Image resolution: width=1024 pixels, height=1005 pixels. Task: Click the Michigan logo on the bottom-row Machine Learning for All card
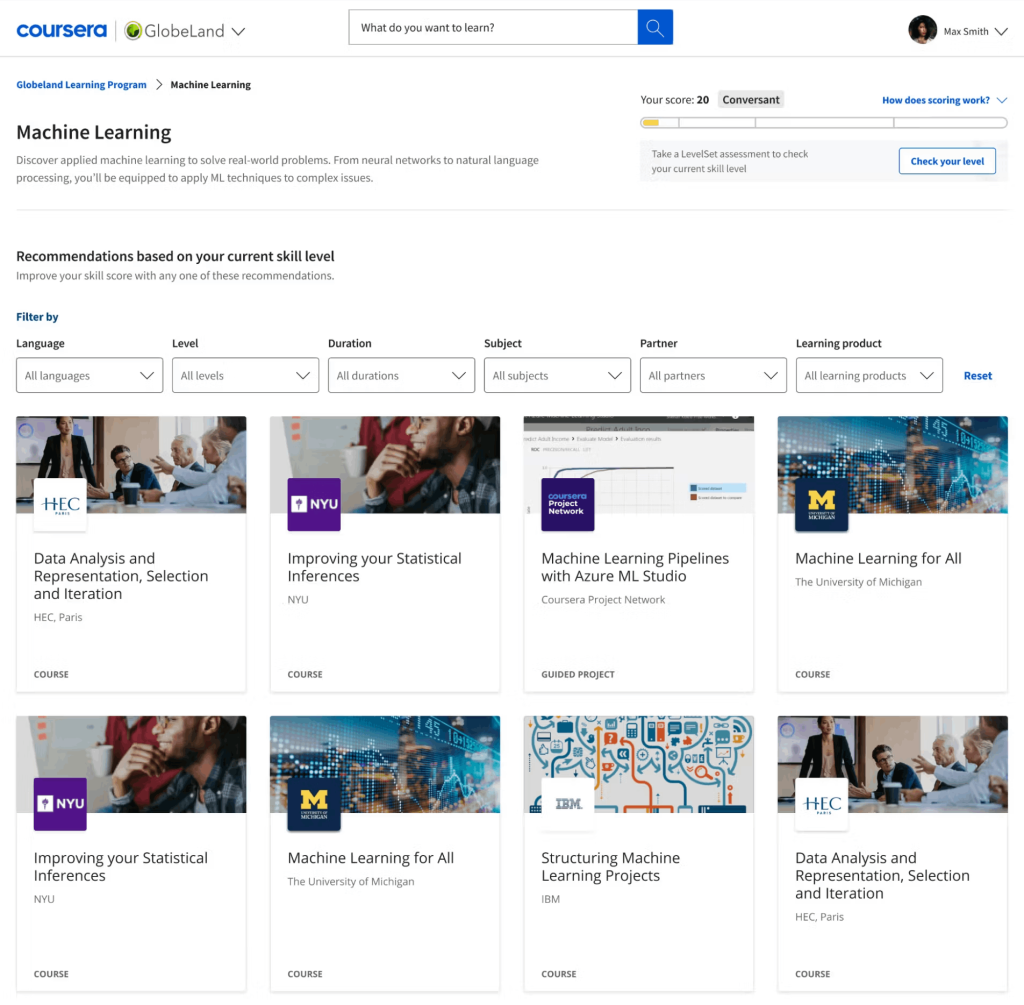(314, 805)
